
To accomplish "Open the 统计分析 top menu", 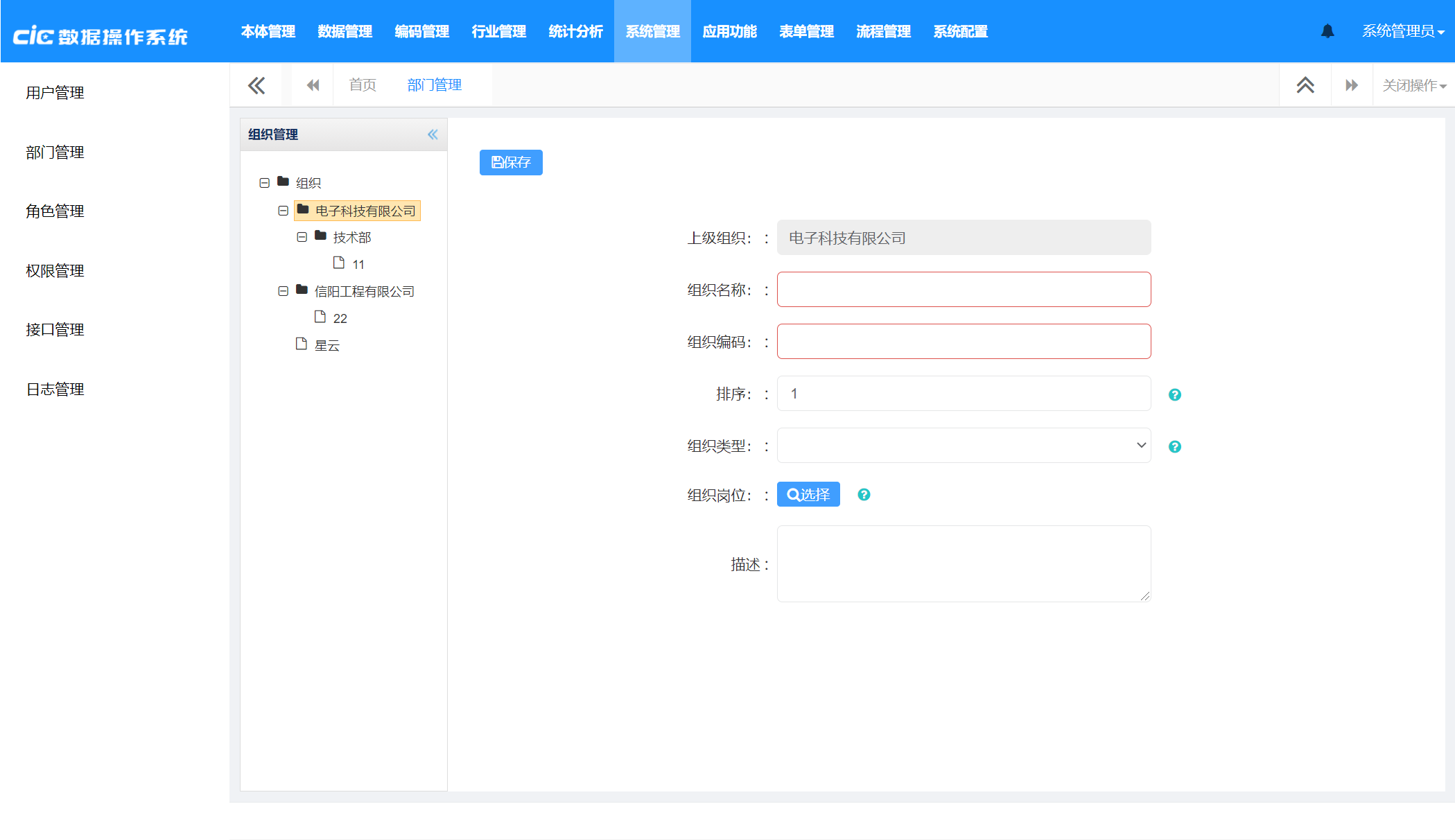I will click(x=575, y=31).
